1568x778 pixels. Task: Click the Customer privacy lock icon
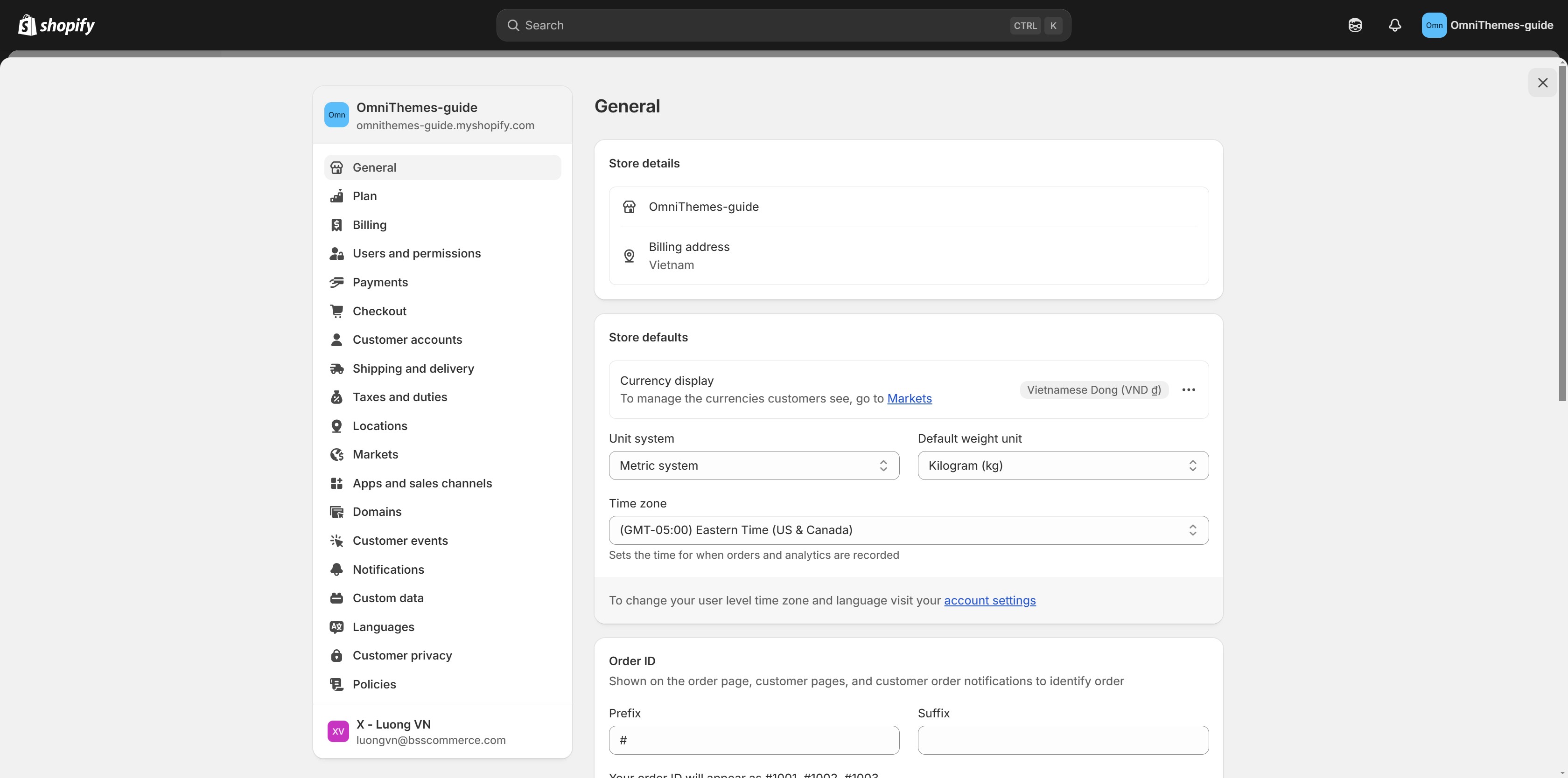point(336,656)
